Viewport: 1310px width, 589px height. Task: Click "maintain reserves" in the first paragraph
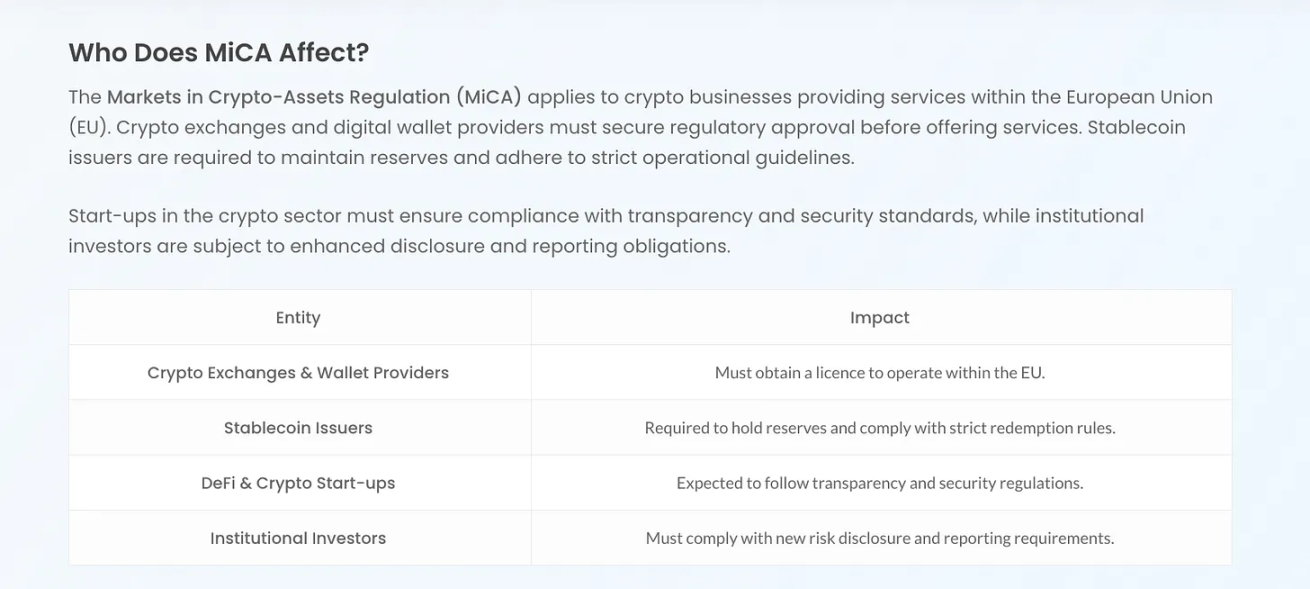[x=364, y=158]
